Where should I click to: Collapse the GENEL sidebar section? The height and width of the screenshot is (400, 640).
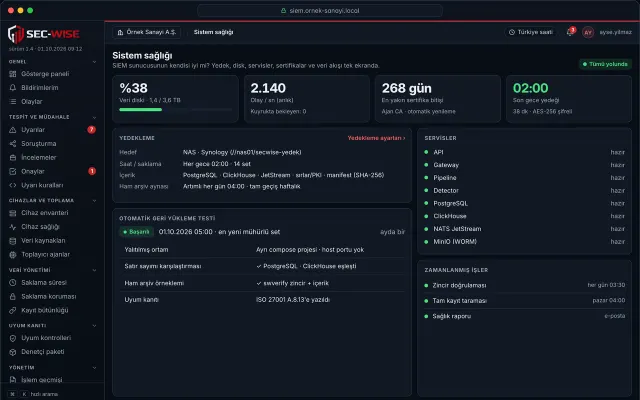click(x=94, y=62)
